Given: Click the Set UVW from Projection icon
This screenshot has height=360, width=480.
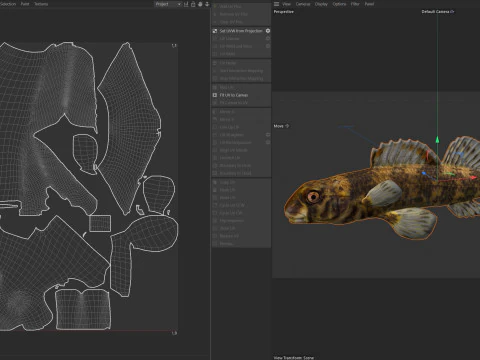Looking at the screenshot, I should coord(215,31).
